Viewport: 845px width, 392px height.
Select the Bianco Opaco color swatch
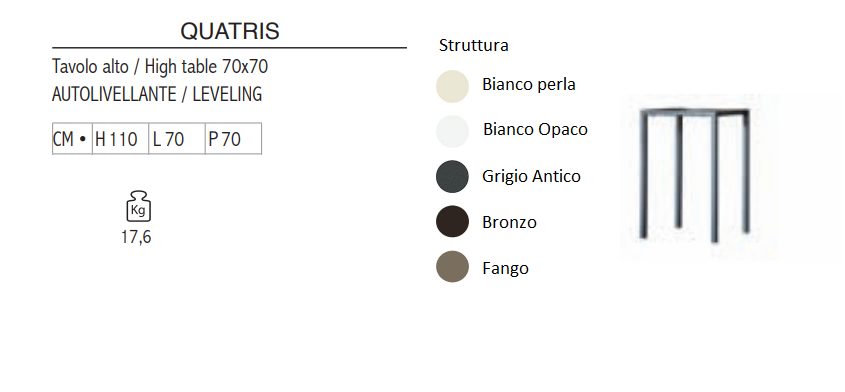point(452,131)
